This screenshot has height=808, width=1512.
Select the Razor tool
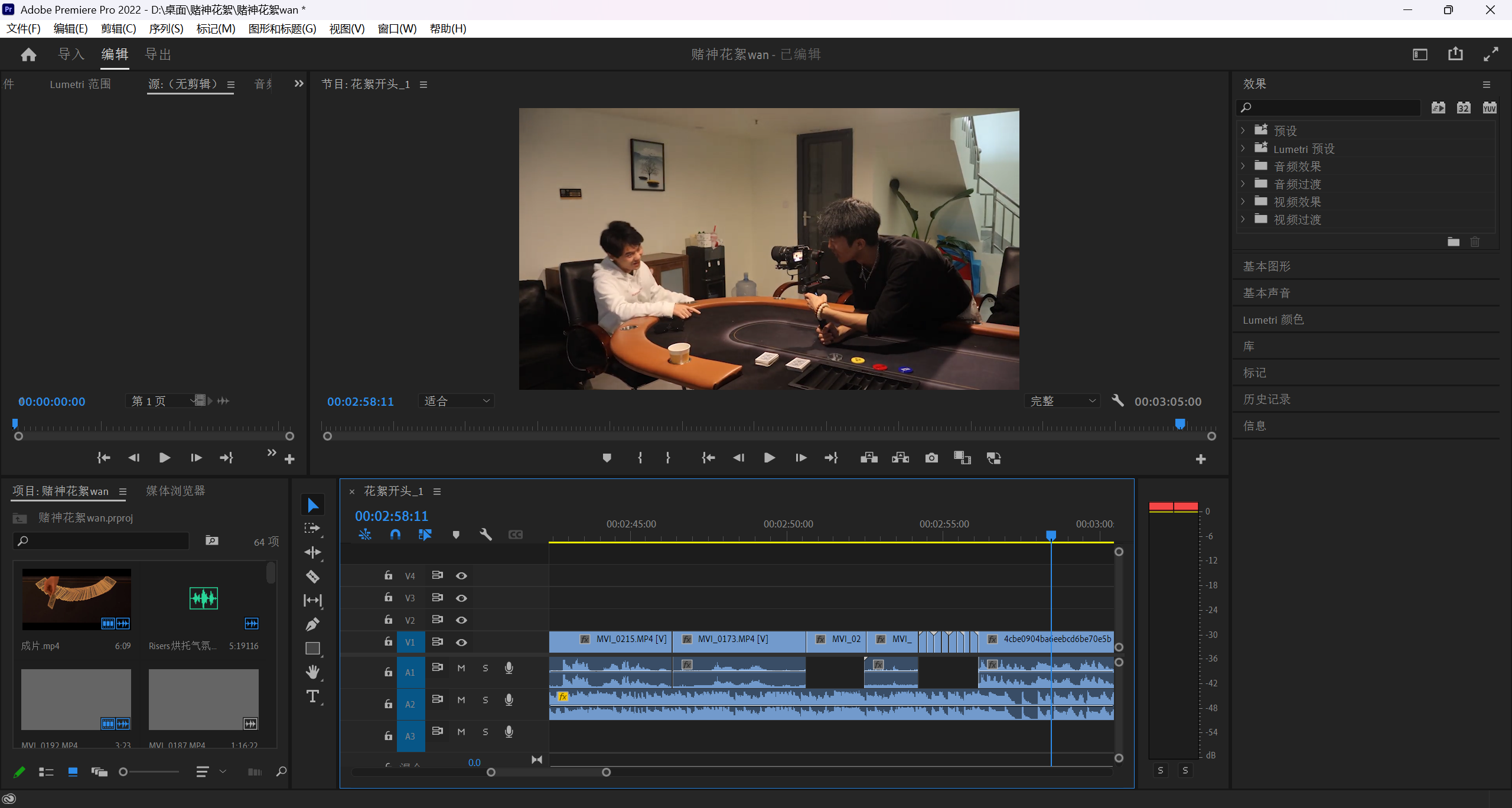[x=312, y=576]
